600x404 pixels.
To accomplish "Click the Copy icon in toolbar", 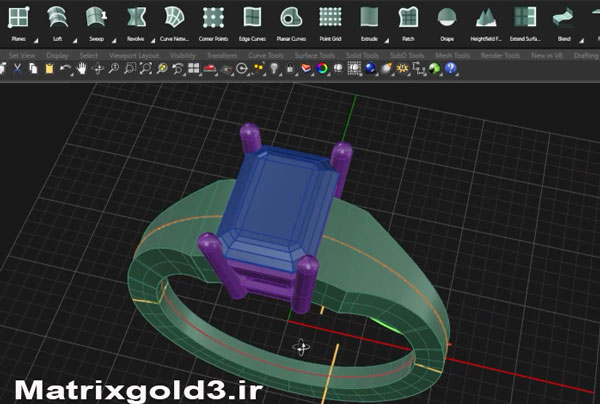I will 33,69.
